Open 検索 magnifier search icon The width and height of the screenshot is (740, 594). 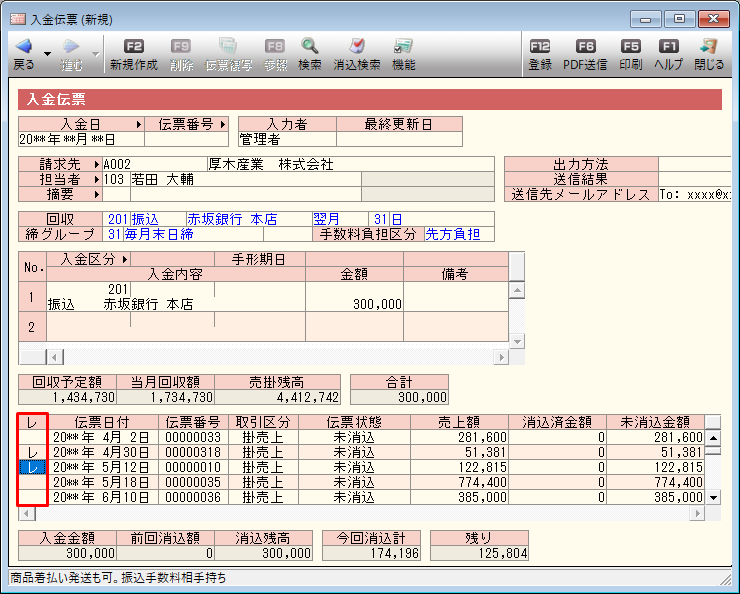pos(310,46)
